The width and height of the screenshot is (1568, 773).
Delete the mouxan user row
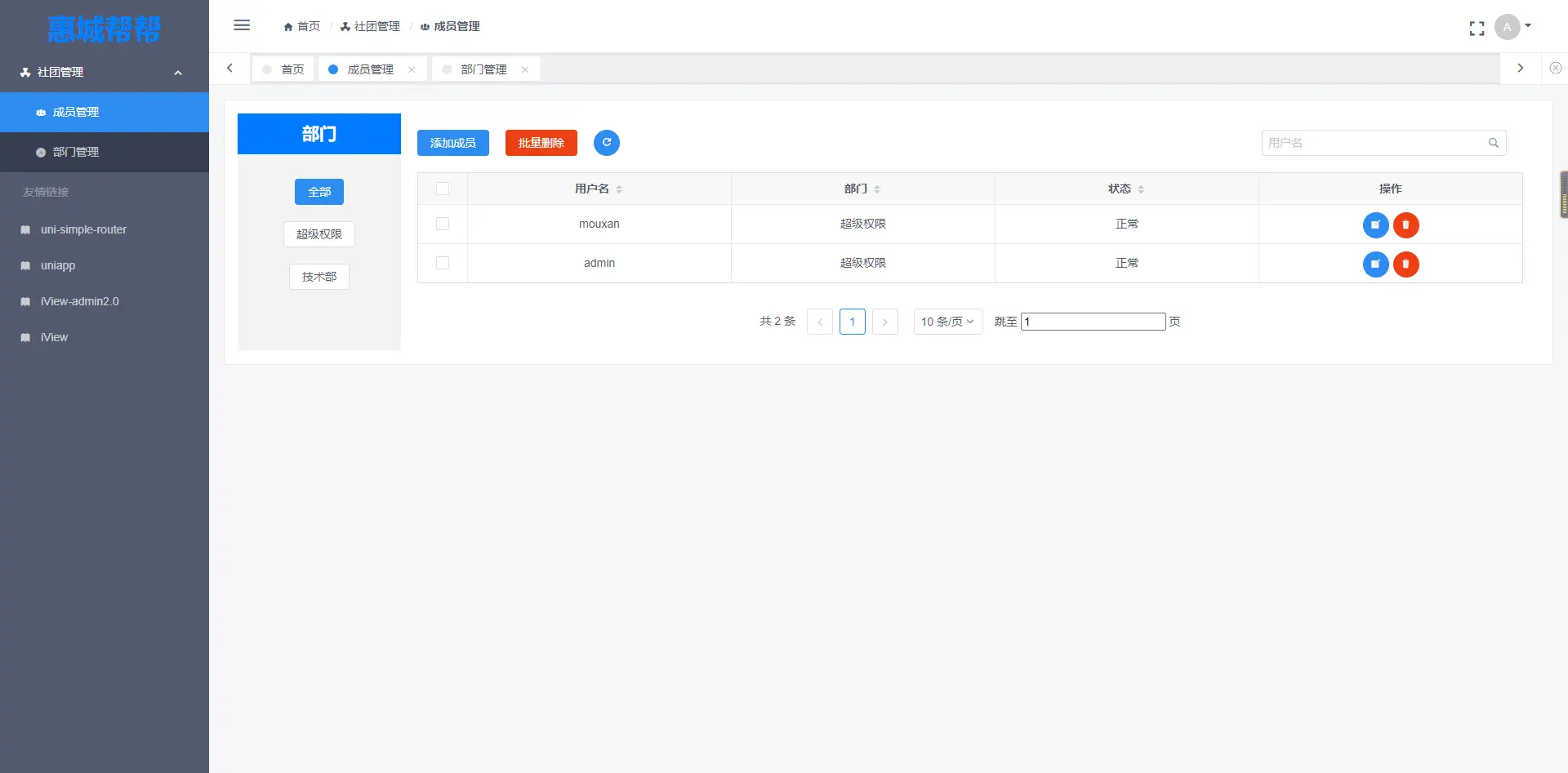pyautogui.click(x=1406, y=224)
